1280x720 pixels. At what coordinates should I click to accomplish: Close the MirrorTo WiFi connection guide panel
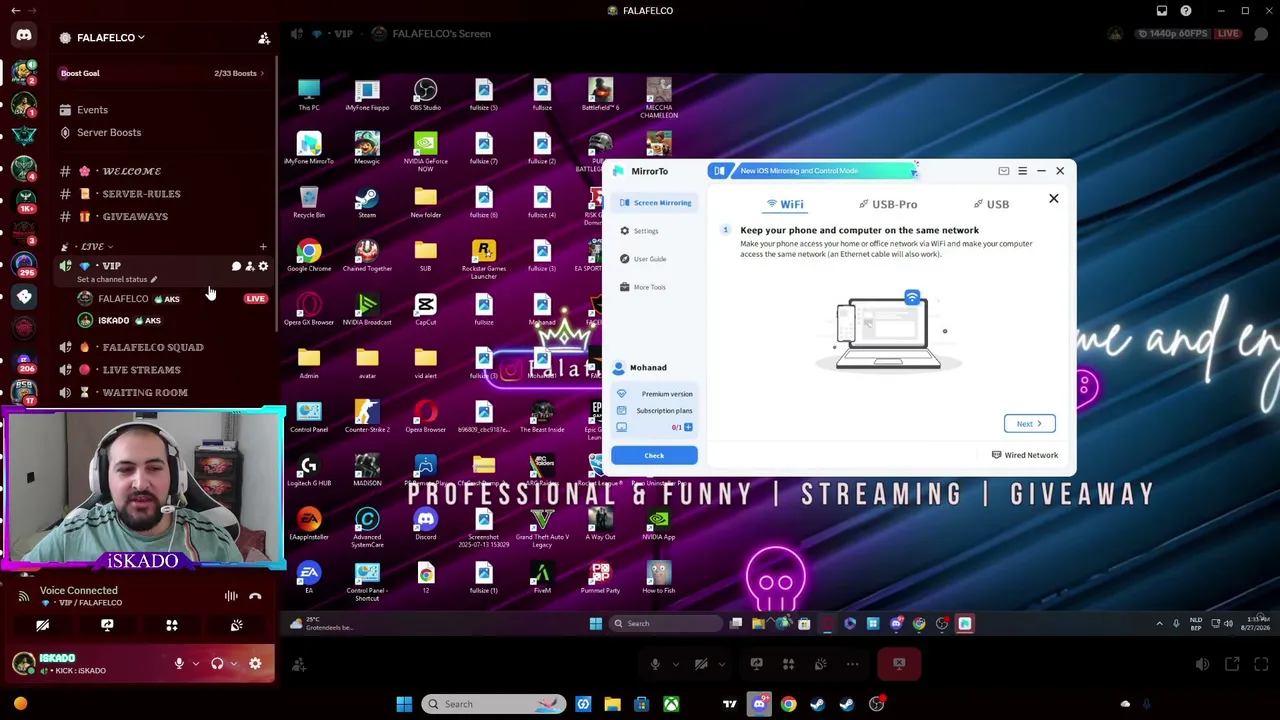coord(1053,199)
